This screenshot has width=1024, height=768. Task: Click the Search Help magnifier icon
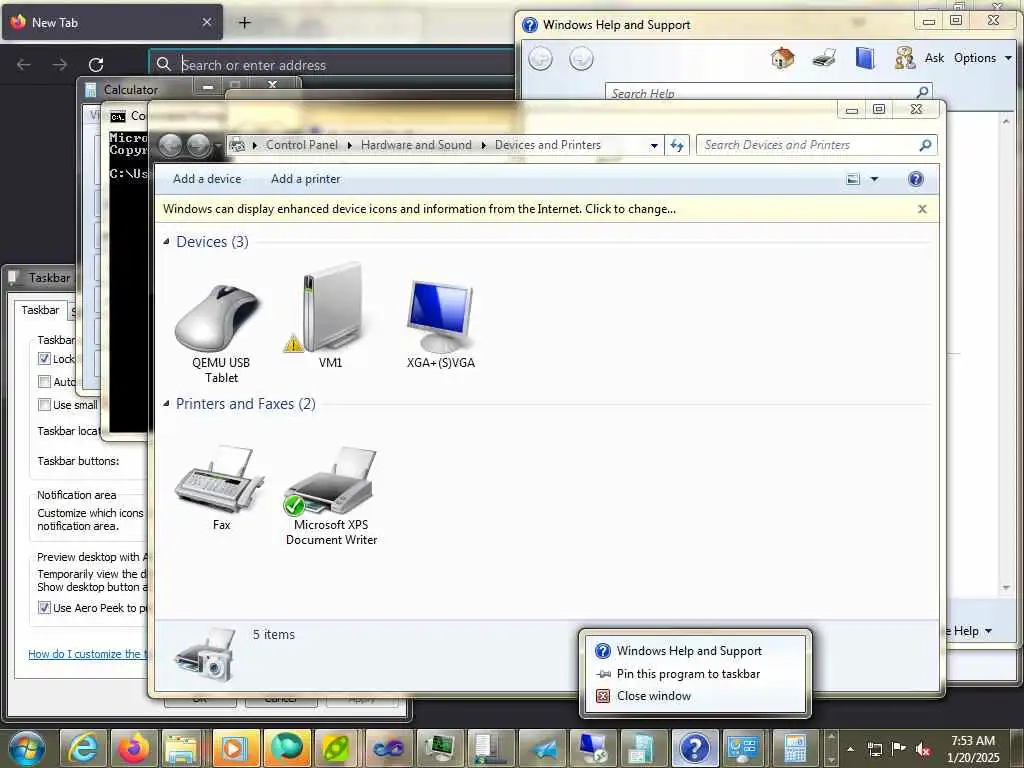click(x=922, y=92)
